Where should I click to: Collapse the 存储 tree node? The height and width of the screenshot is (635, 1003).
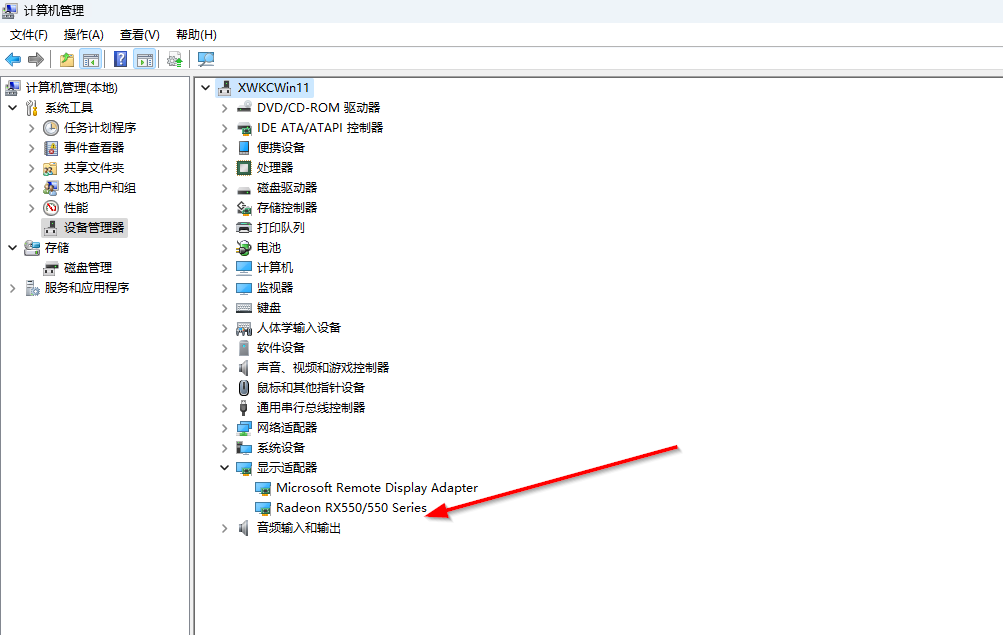click(13, 247)
